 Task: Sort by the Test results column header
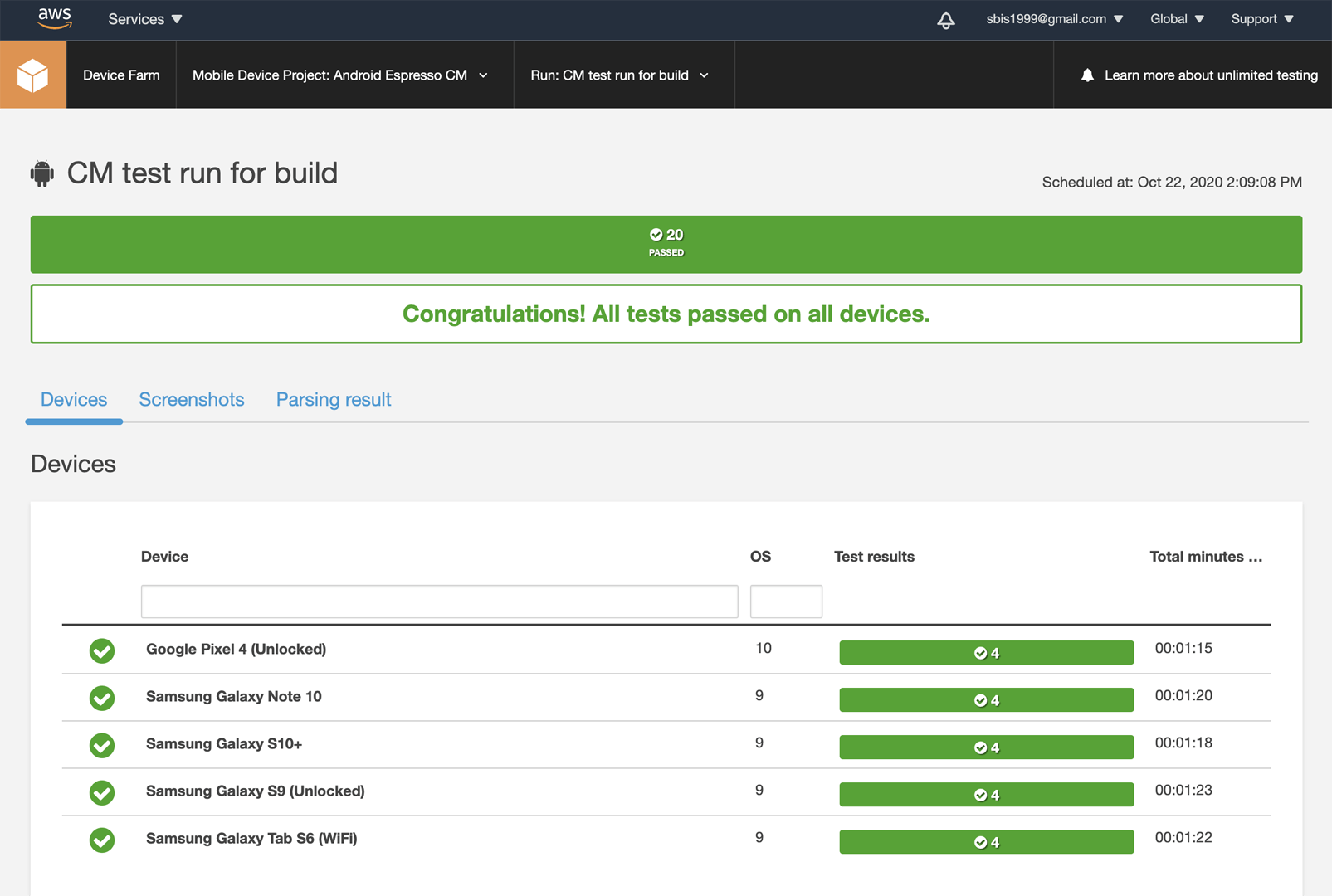tap(874, 557)
